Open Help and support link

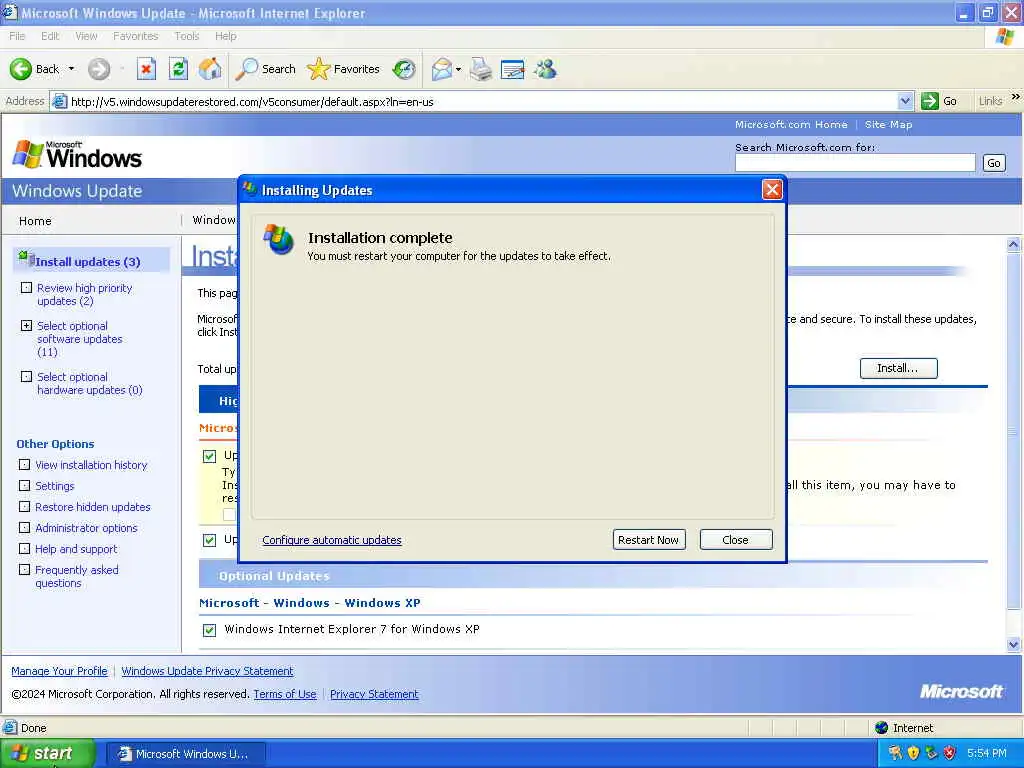click(x=76, y=549)
